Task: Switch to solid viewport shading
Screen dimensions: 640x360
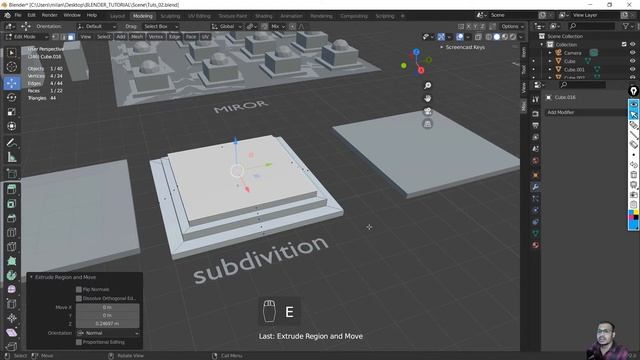Action: coord(496,37)
